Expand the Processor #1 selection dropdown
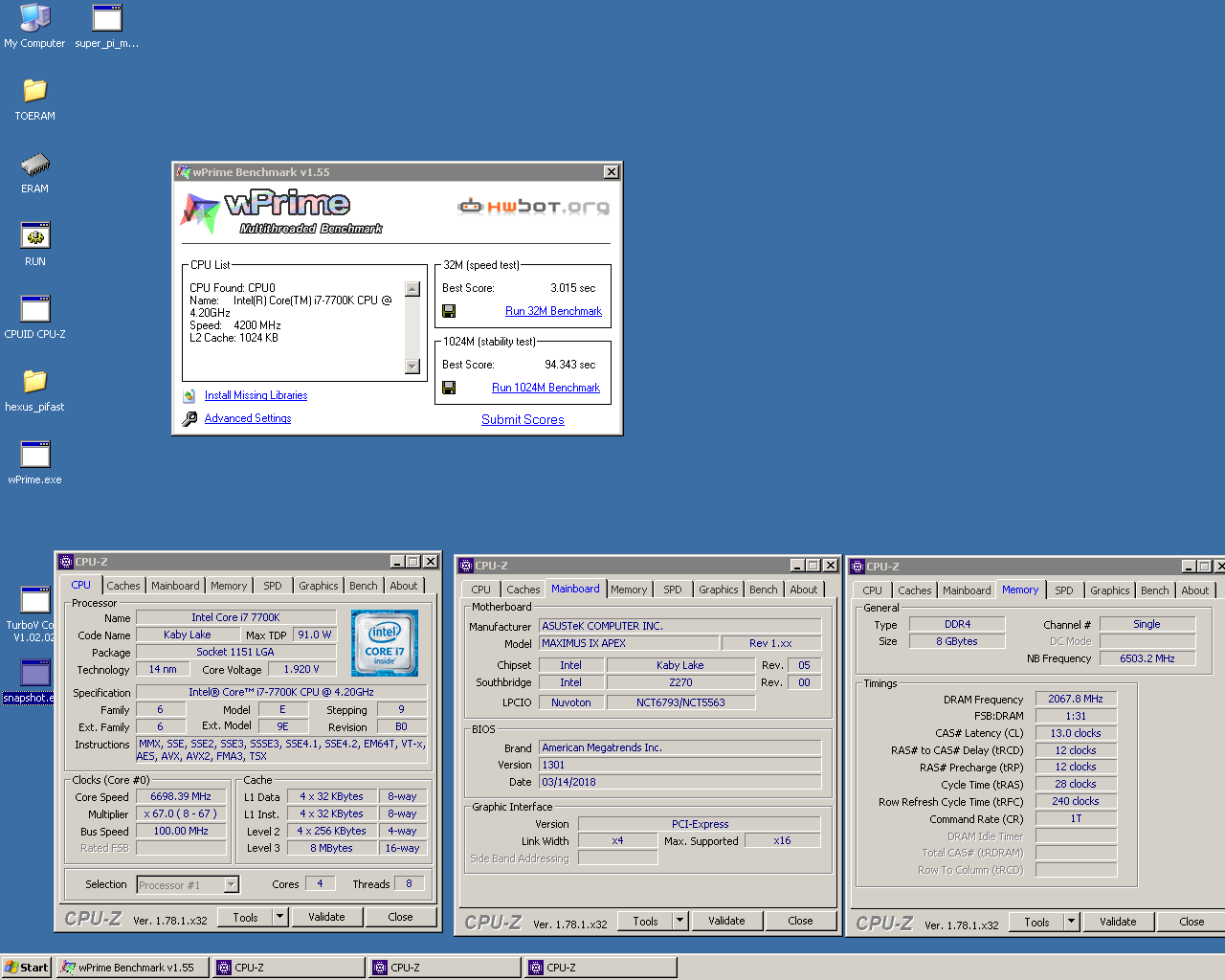This screenshot has width=1225, height=980. click(231, 885)
